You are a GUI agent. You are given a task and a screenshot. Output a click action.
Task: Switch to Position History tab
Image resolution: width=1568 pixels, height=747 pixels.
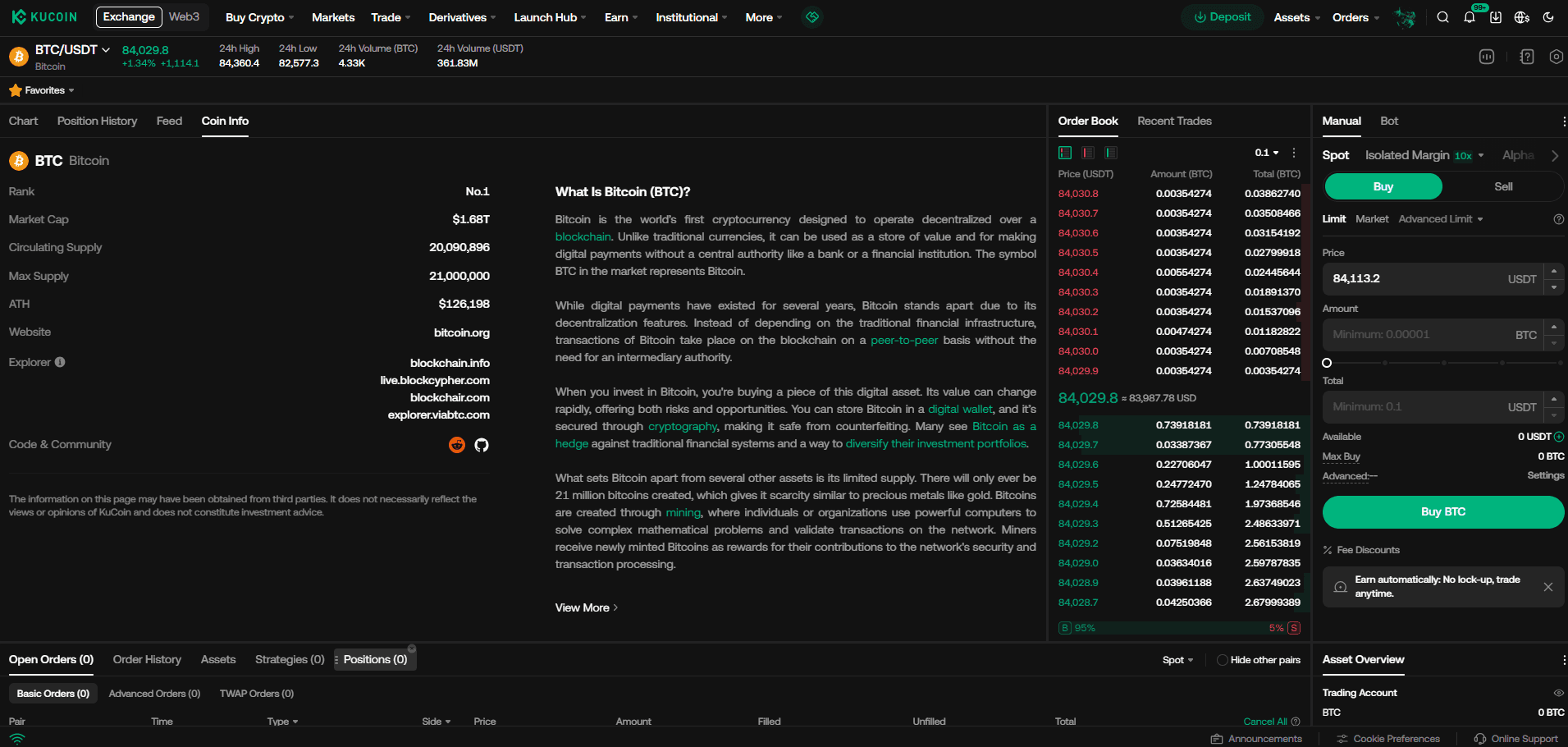pos(97,121)
